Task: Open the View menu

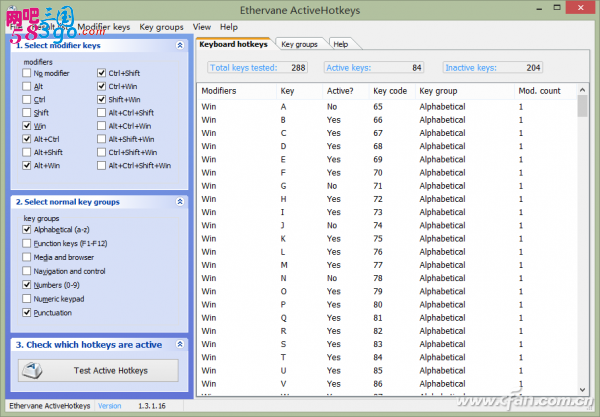Action: point(202,27)
